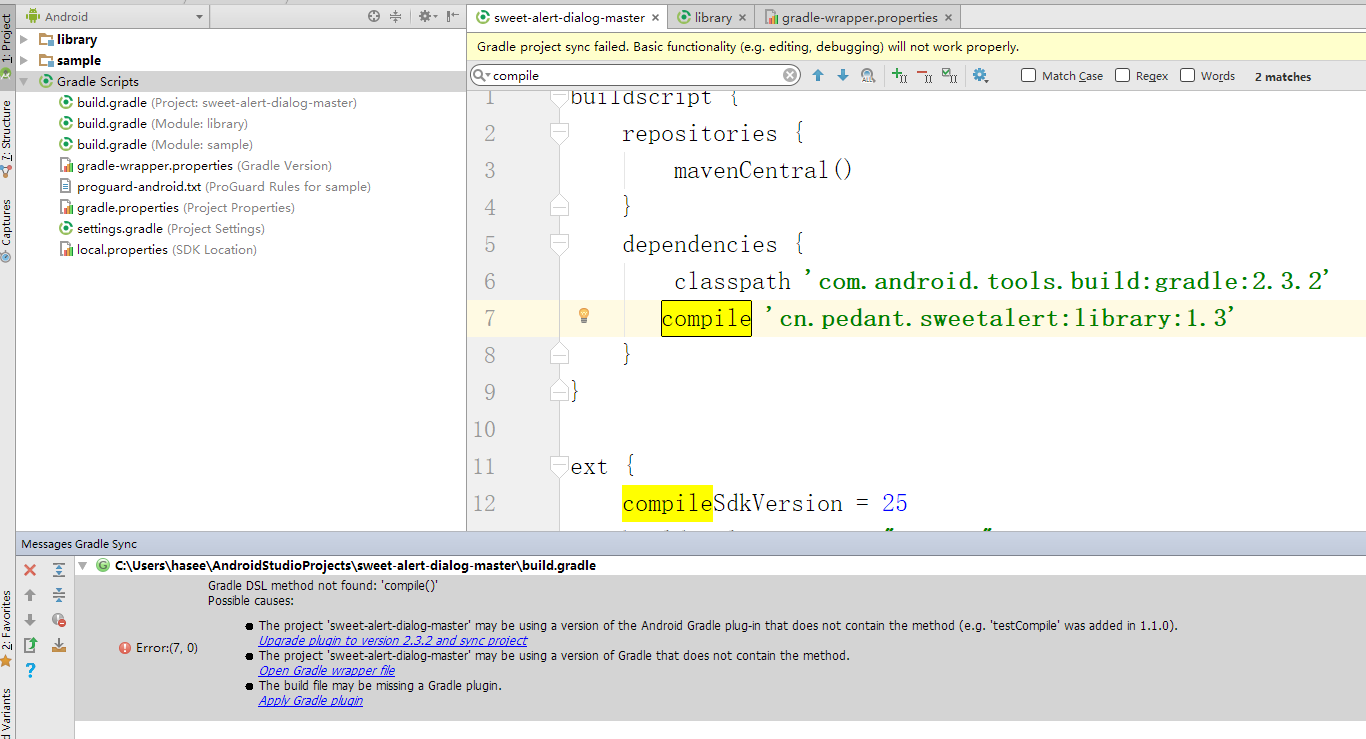Go to next search occurrence
The width and height of the screenshot is (1366, 739).
click(842, 75)
